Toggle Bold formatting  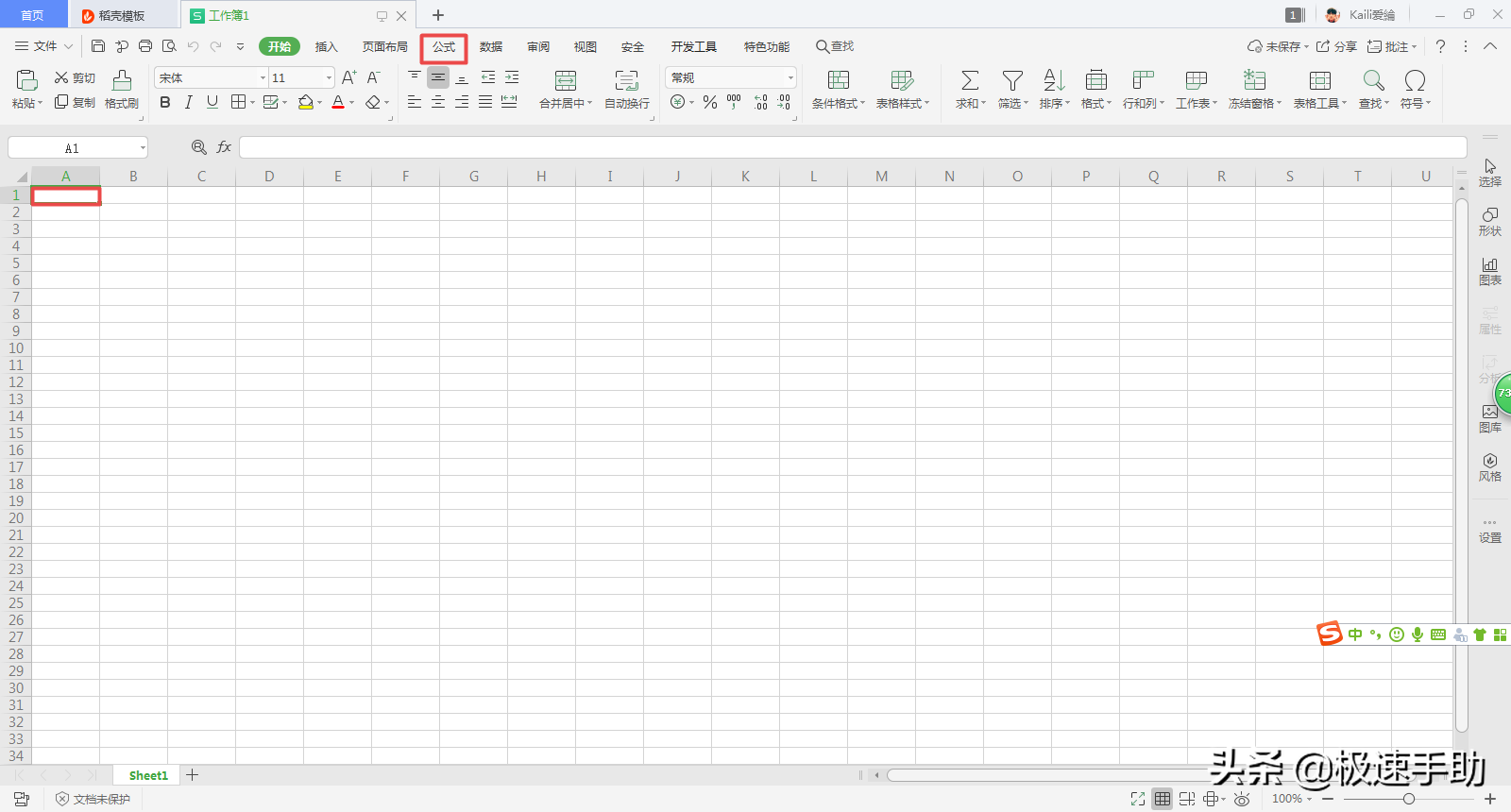[x=165, y=102]
